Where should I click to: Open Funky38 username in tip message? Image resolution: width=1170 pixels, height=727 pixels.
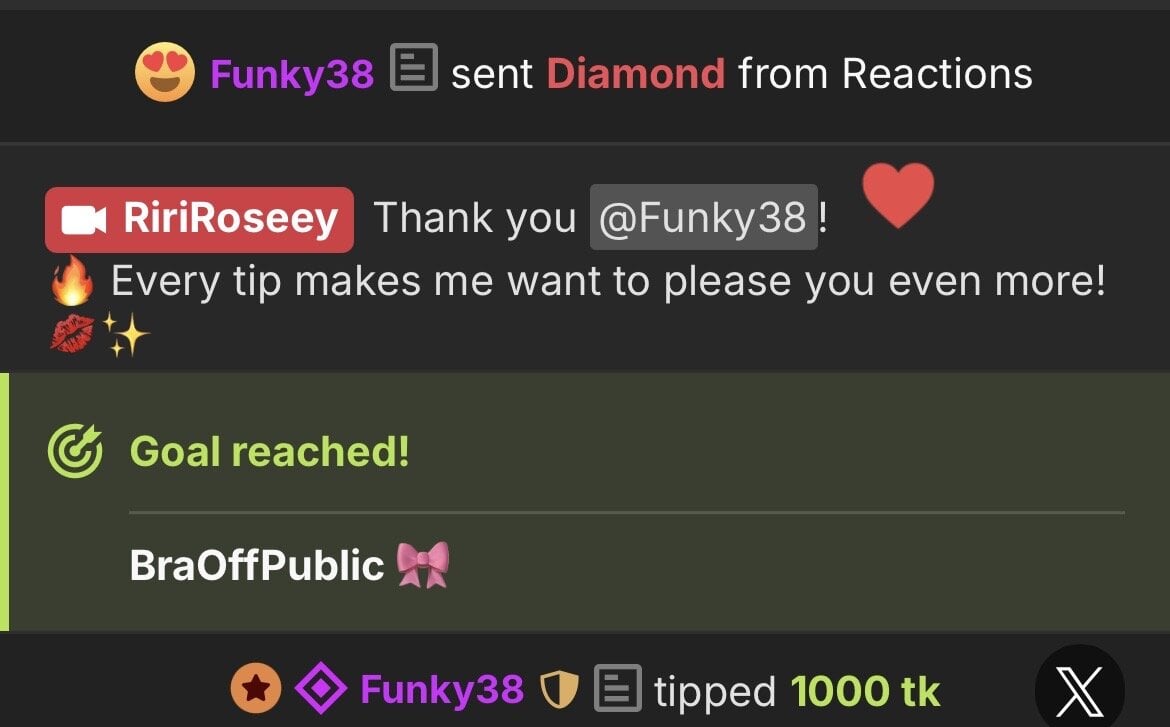(442, 689)
